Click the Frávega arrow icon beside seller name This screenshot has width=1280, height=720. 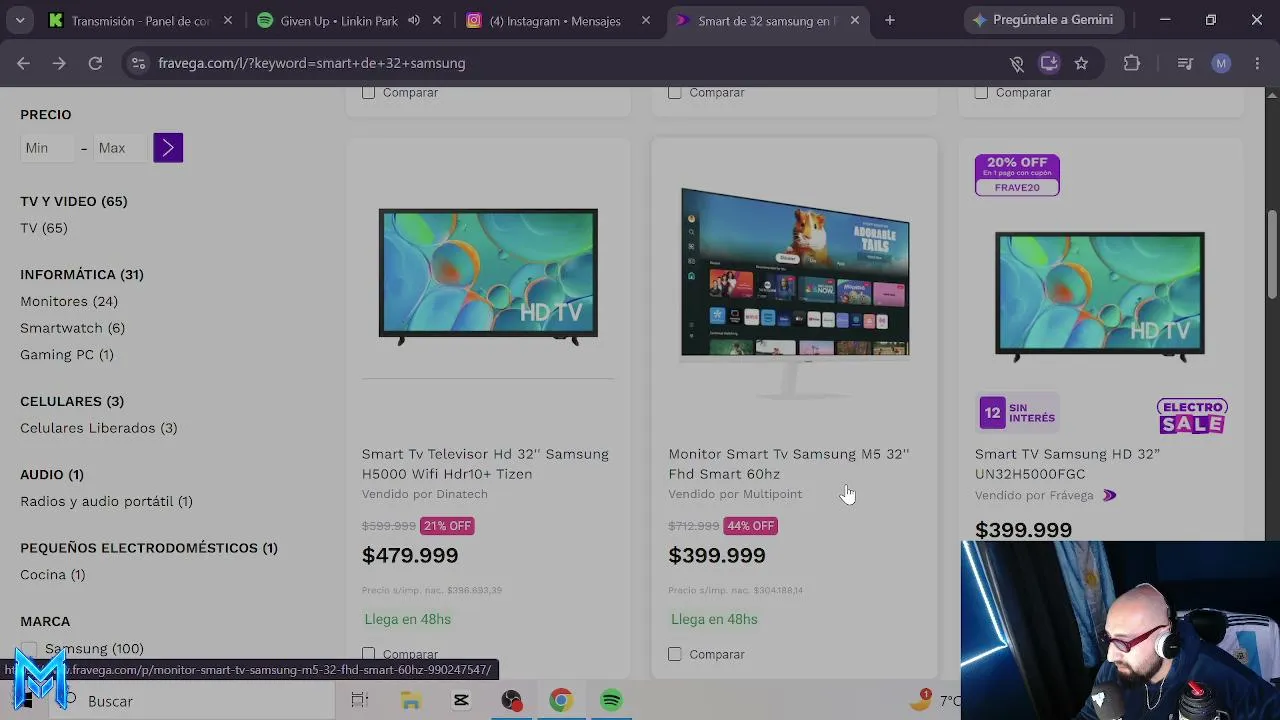(x=1109, y=495)
